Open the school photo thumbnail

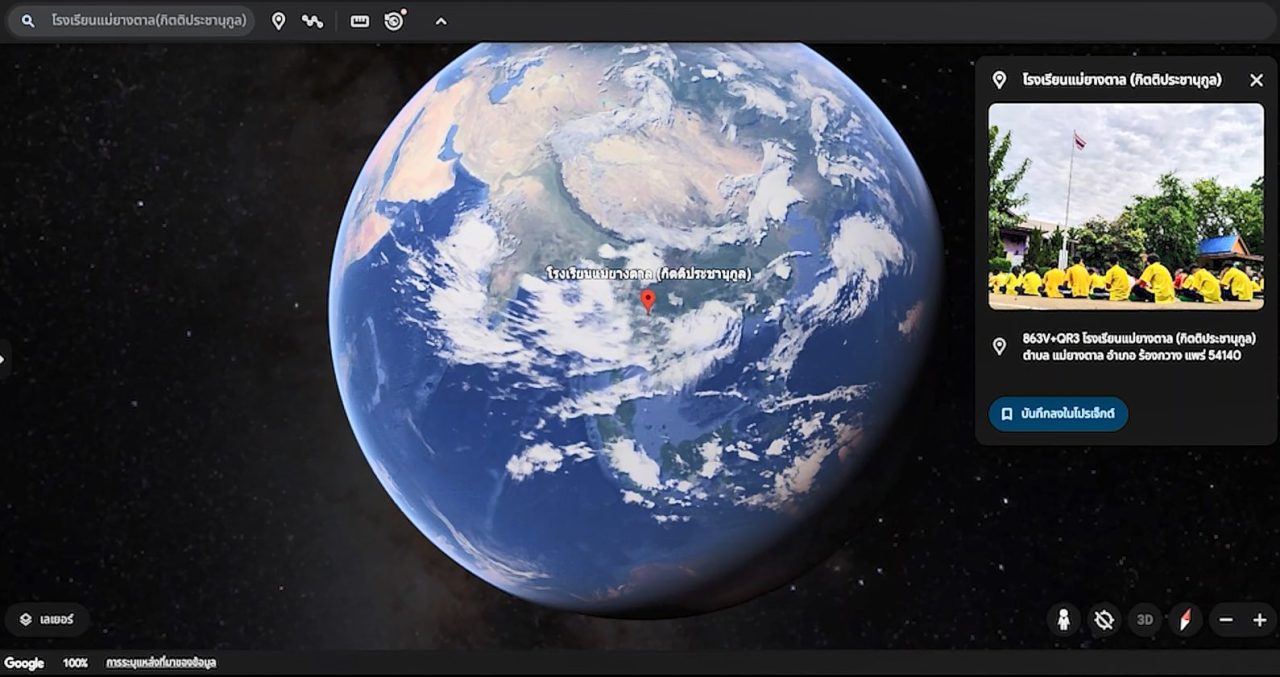1126,206
